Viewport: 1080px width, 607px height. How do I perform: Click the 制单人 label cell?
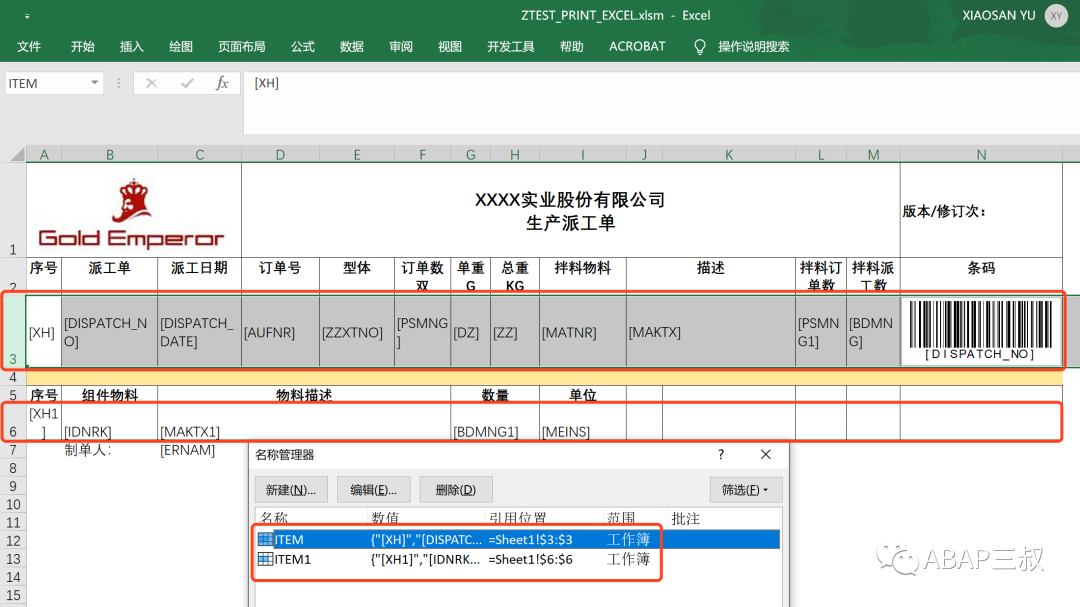click(110, 450)
